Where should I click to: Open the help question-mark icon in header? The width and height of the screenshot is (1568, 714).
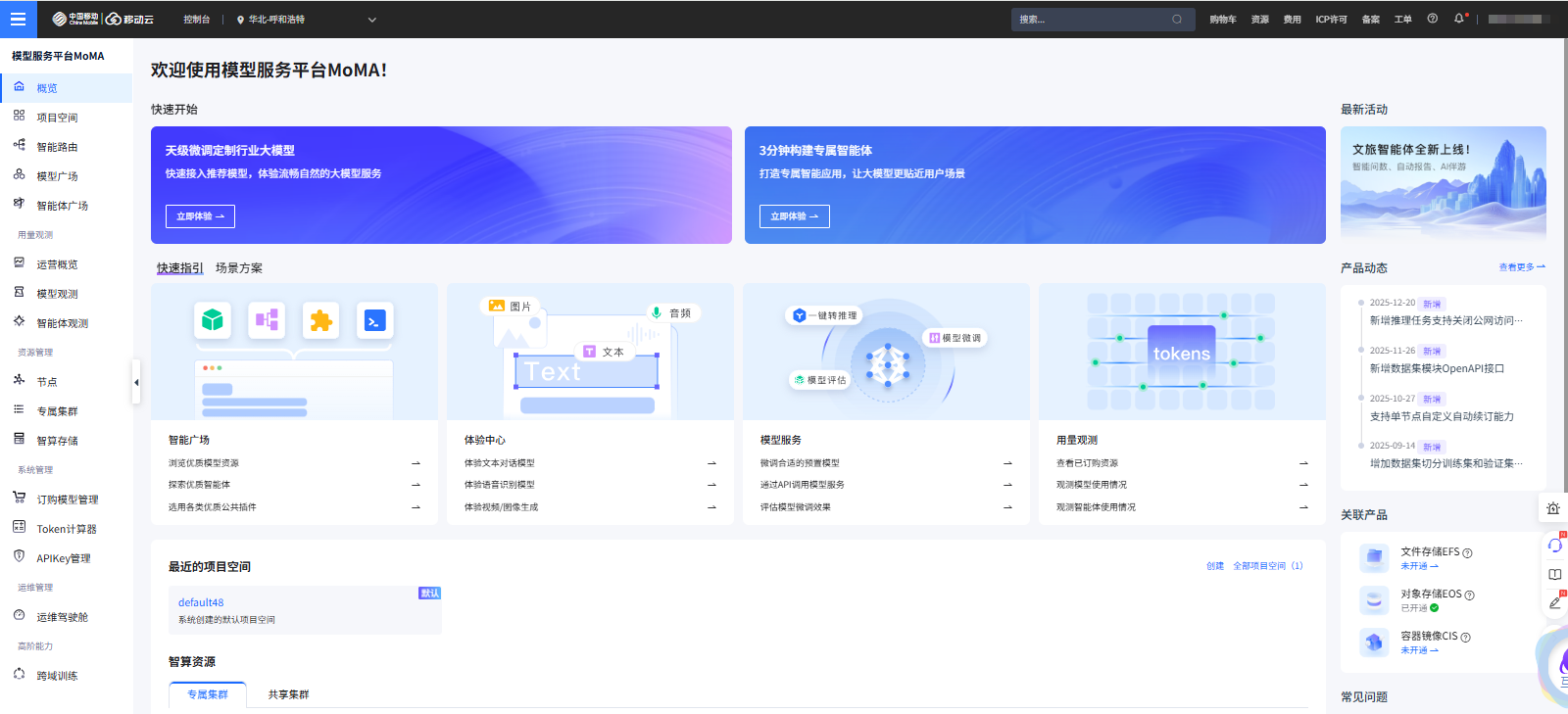1433,19
